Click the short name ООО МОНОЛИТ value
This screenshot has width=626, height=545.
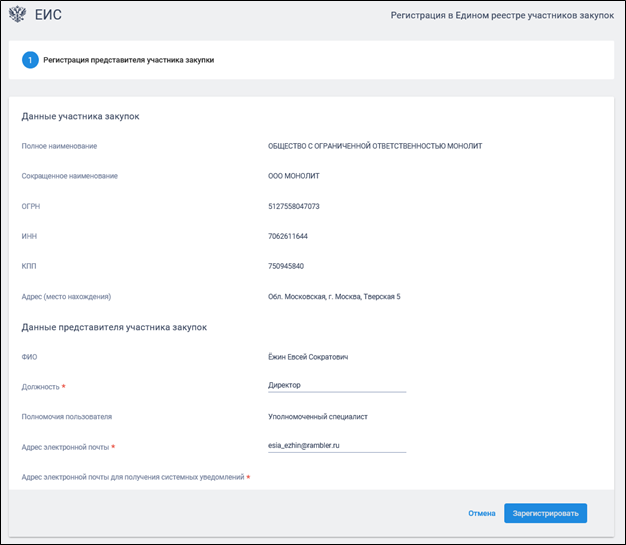(x=293, y=176)
